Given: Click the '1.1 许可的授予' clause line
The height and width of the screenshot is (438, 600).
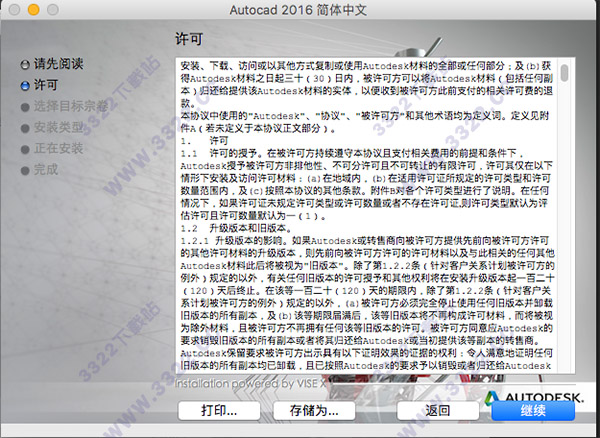Looking at the screenshot, I should pos(352,153).
